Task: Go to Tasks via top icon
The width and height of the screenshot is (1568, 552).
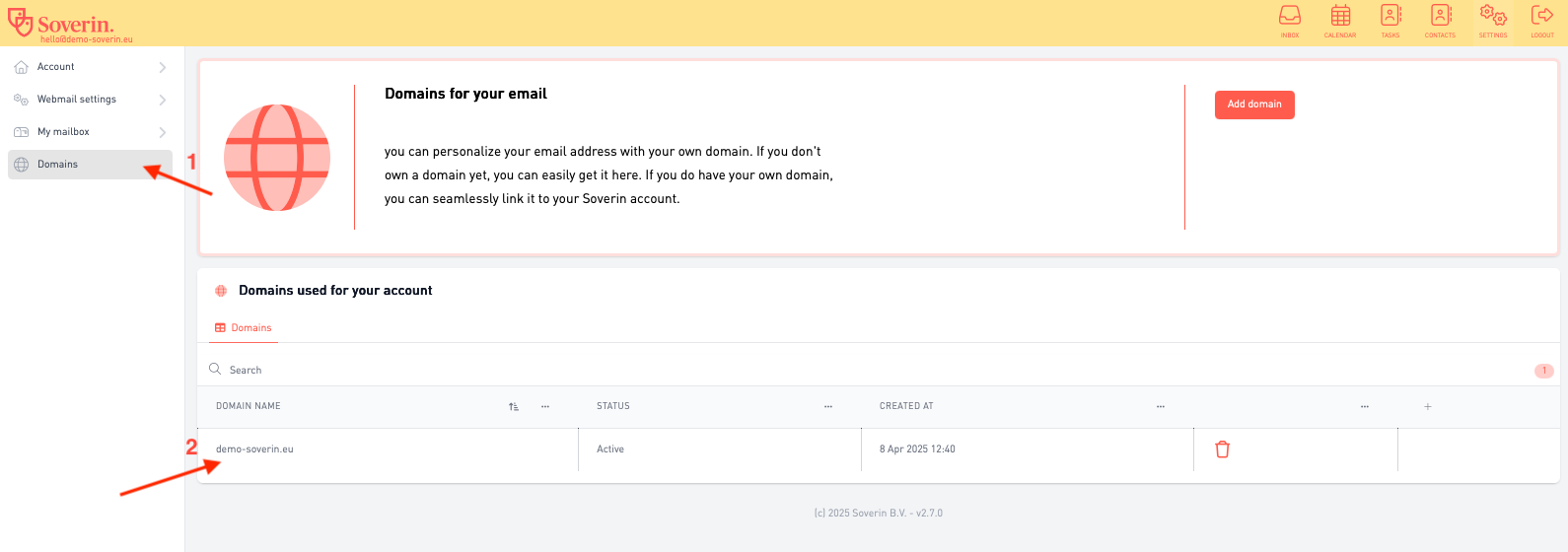Action: [1390, 18]
